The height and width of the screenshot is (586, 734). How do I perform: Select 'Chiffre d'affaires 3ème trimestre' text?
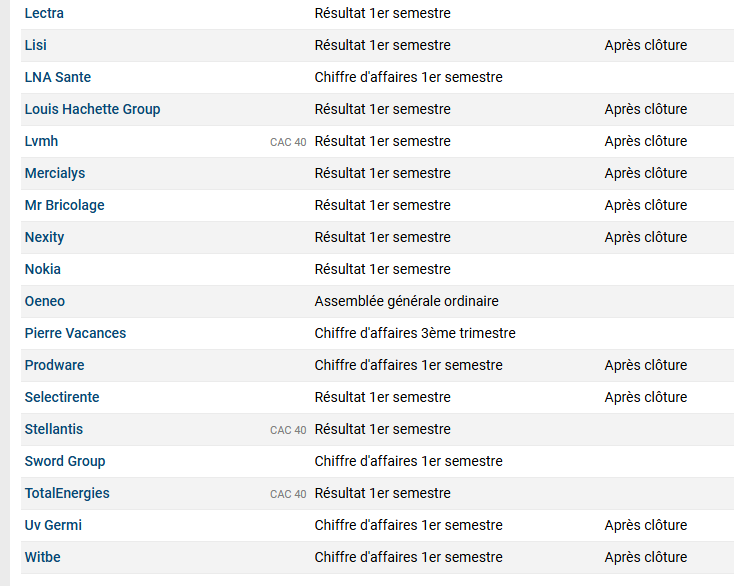(x=415, y=333)
